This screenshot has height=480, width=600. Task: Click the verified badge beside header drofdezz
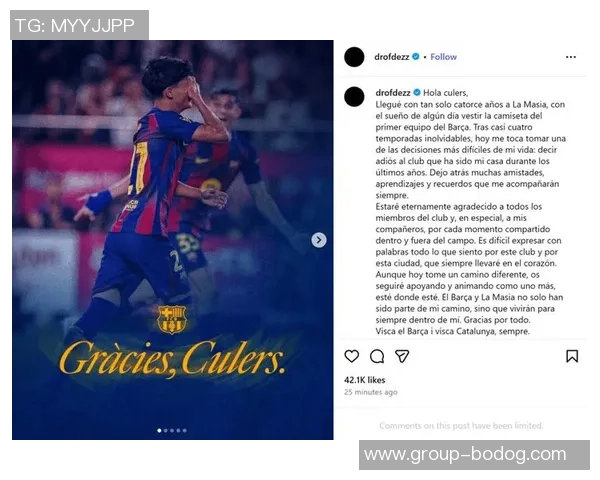pyautogui.click(x=416, y=57)
